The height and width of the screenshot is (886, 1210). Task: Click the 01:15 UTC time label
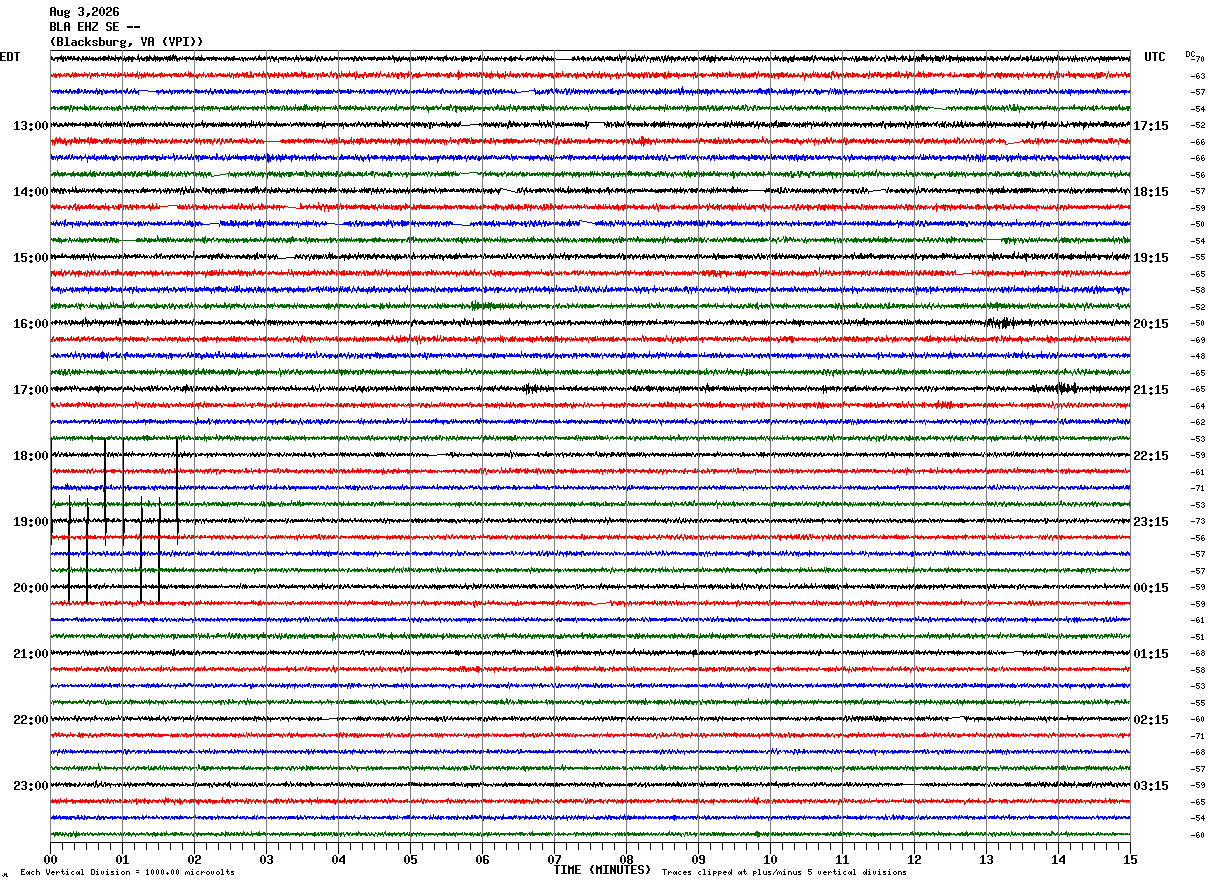[1151, 654]
